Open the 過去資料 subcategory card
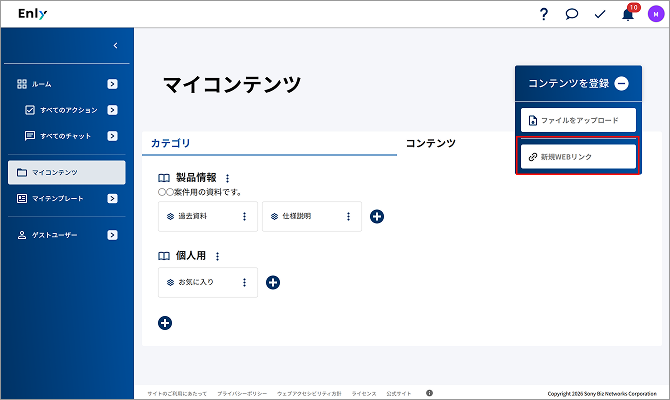Screen dimensions: 670x400 (208, 217)
